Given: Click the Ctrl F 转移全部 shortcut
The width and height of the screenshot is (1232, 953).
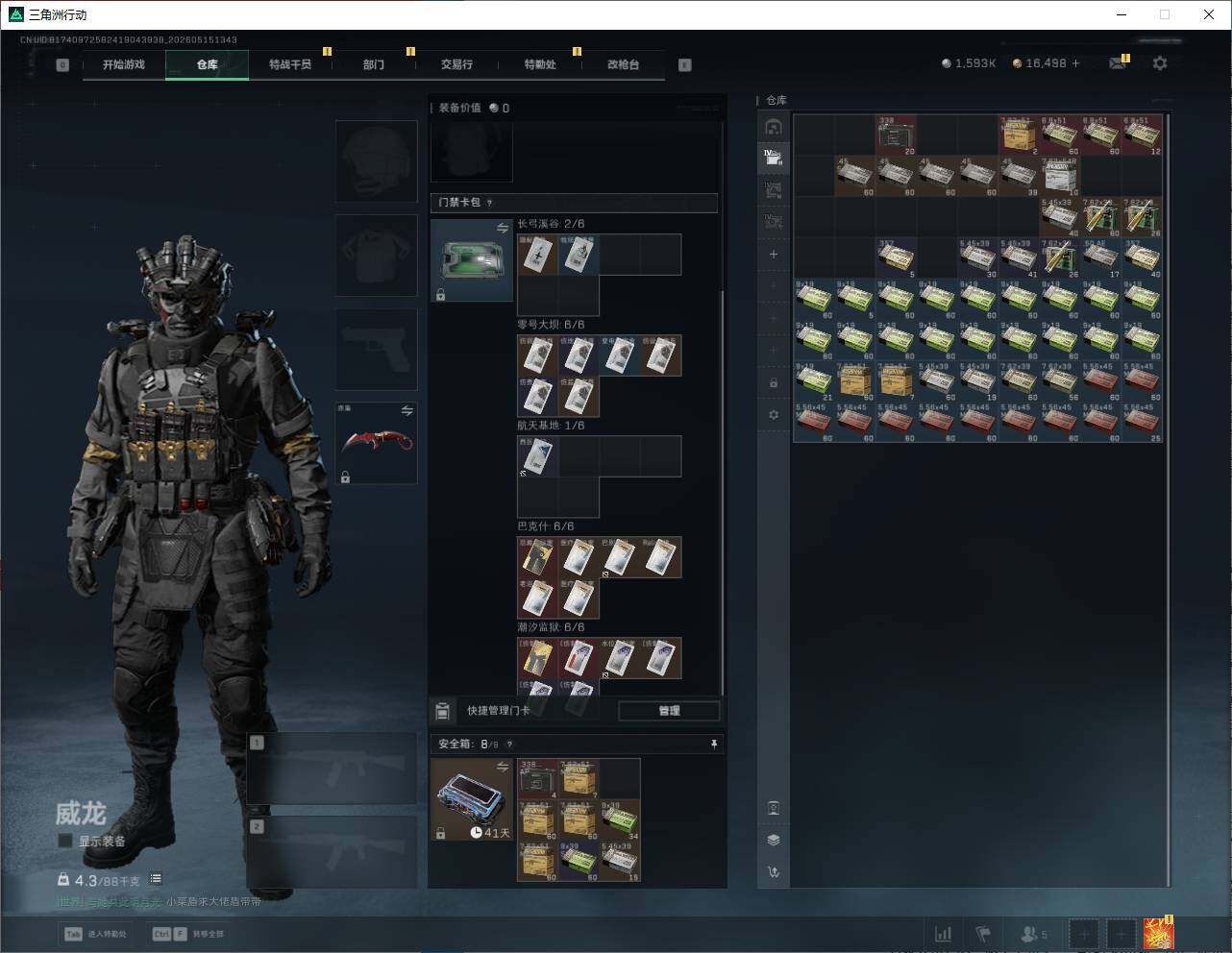Looking at the screenshot, I should tap(188, 934).
